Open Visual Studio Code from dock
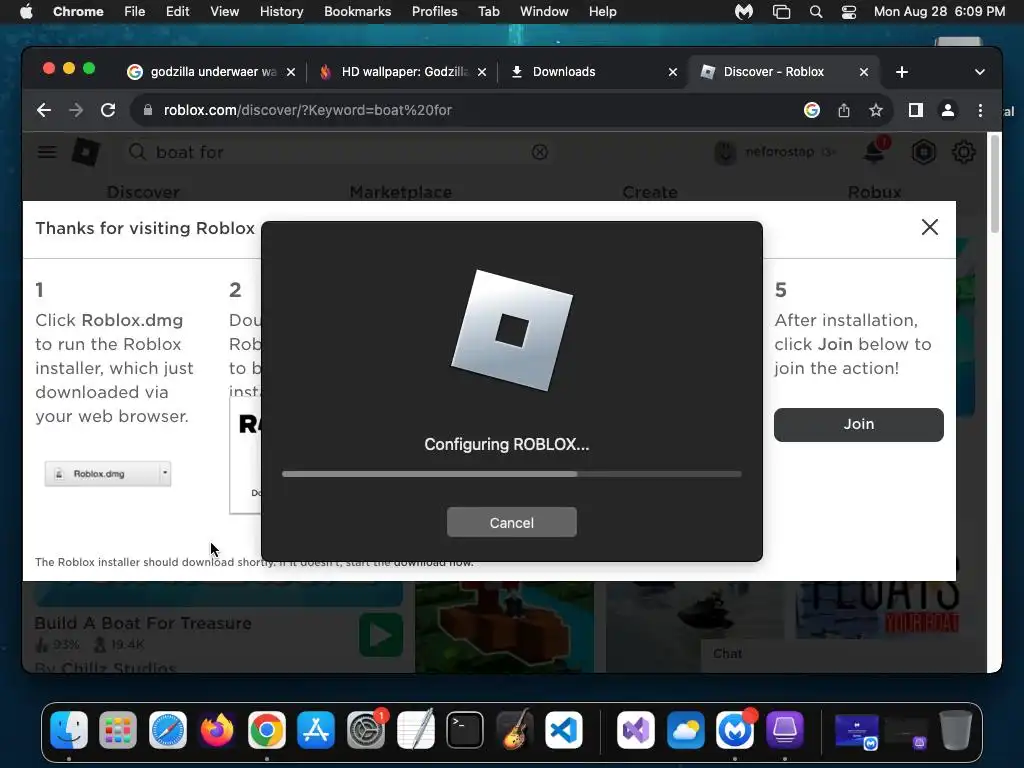The height and width of the screenshot is (768, 1024). click(x=564, y=730)
